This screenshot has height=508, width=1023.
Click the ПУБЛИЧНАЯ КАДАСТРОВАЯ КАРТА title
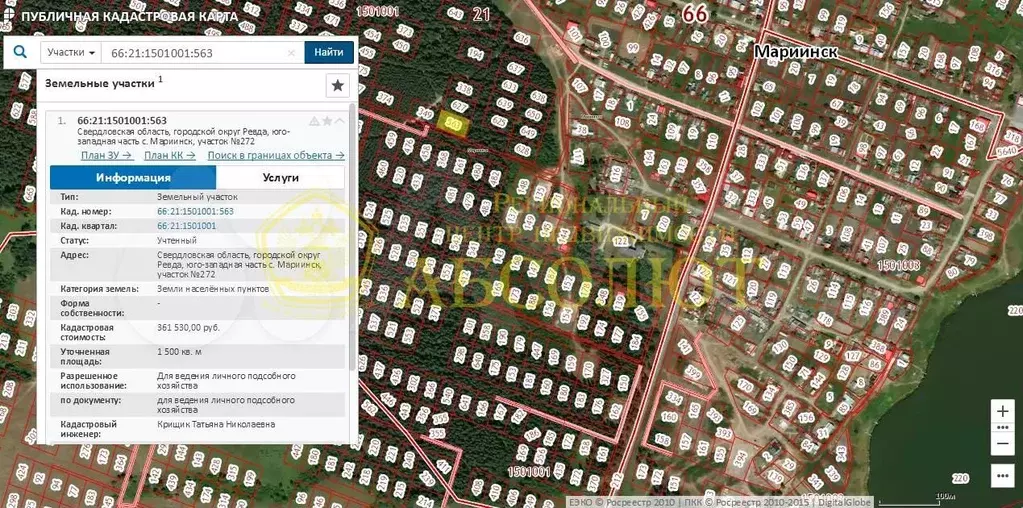(x=129, y=16)
